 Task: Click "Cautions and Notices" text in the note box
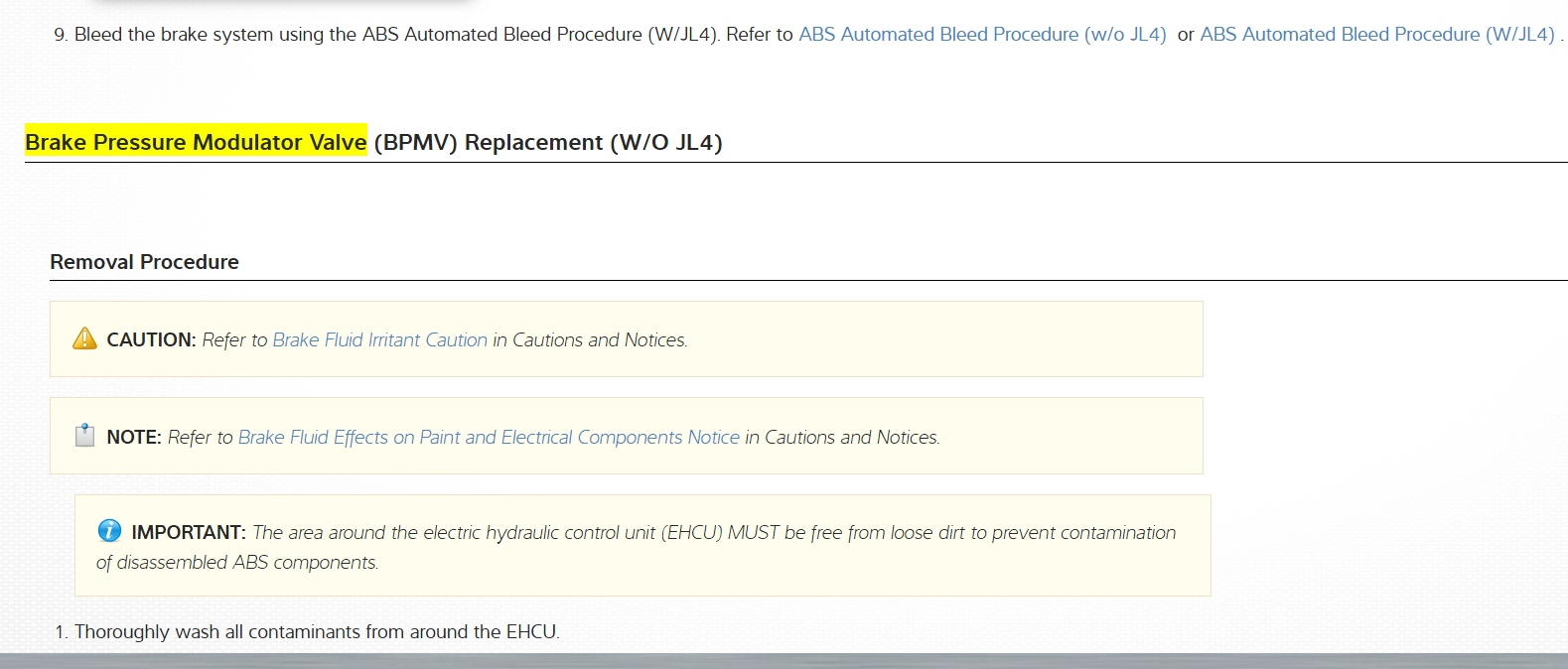tap(851, 438)
